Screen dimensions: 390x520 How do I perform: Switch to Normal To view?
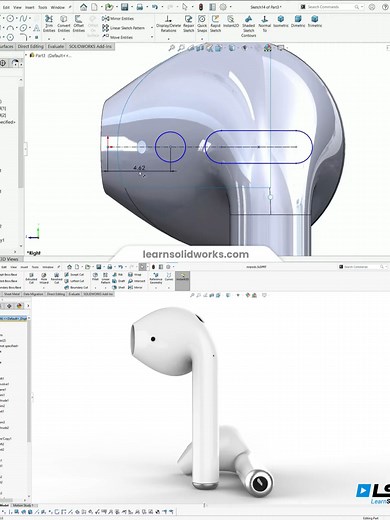point(265,24)
